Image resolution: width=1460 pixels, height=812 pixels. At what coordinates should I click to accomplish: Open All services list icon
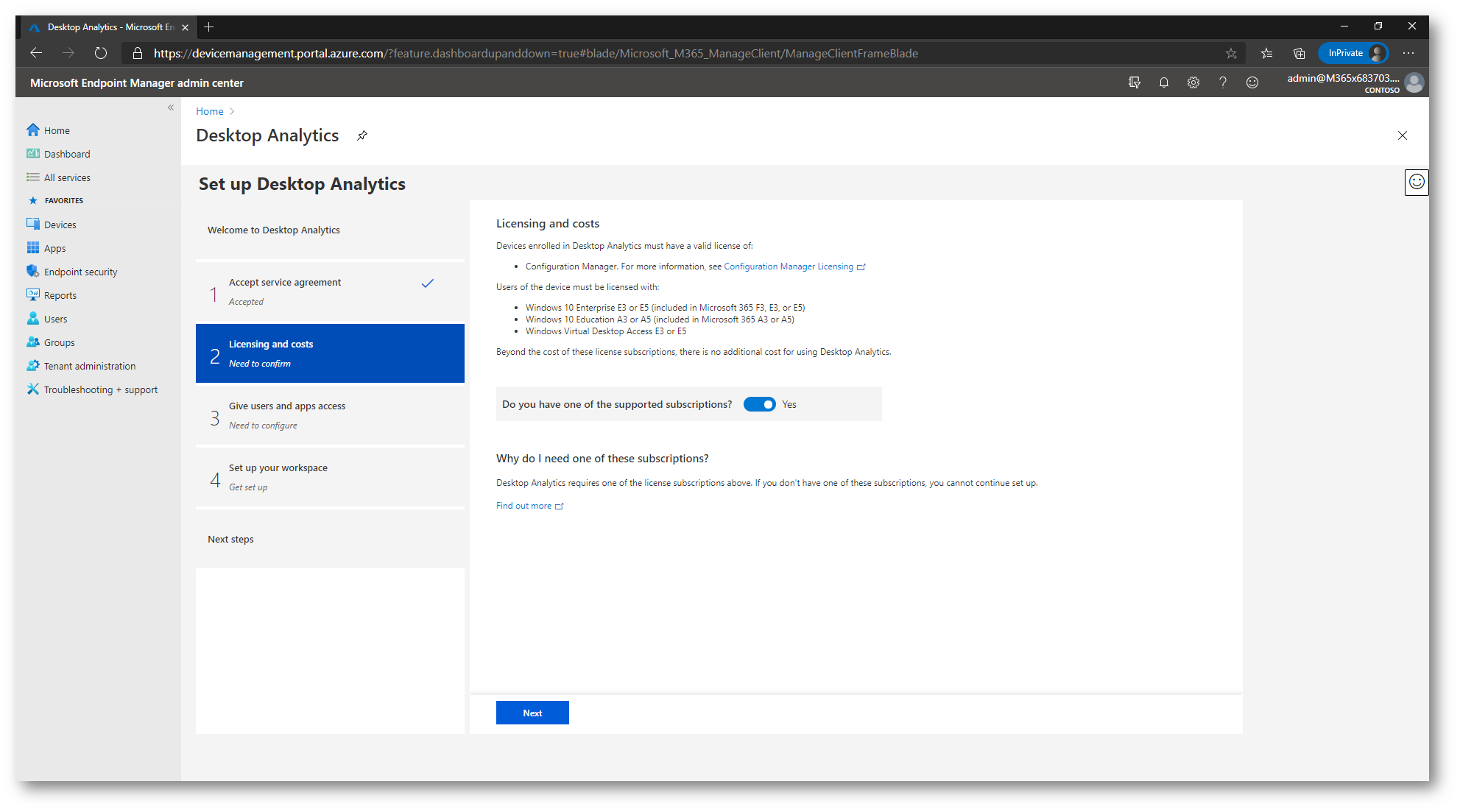33,177
